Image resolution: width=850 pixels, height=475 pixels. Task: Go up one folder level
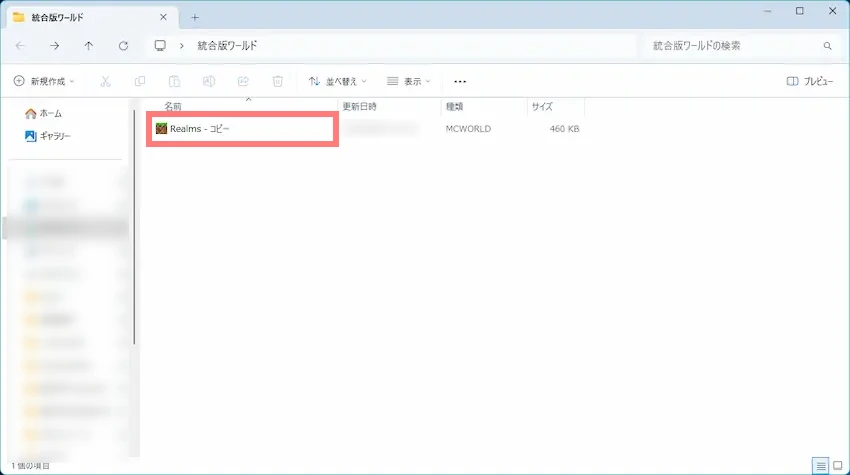point(89,46)
